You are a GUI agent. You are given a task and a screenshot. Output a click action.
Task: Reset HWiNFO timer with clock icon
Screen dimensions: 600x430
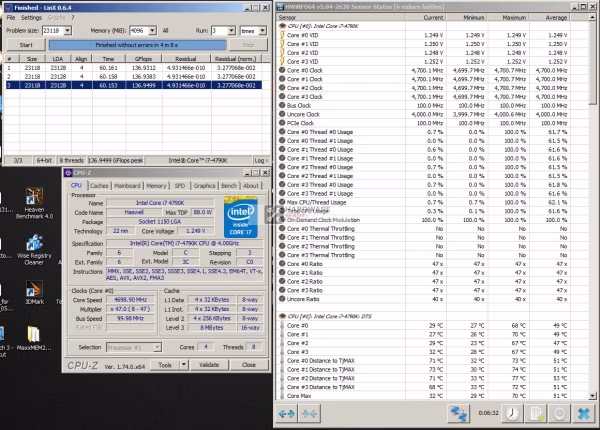512,414
